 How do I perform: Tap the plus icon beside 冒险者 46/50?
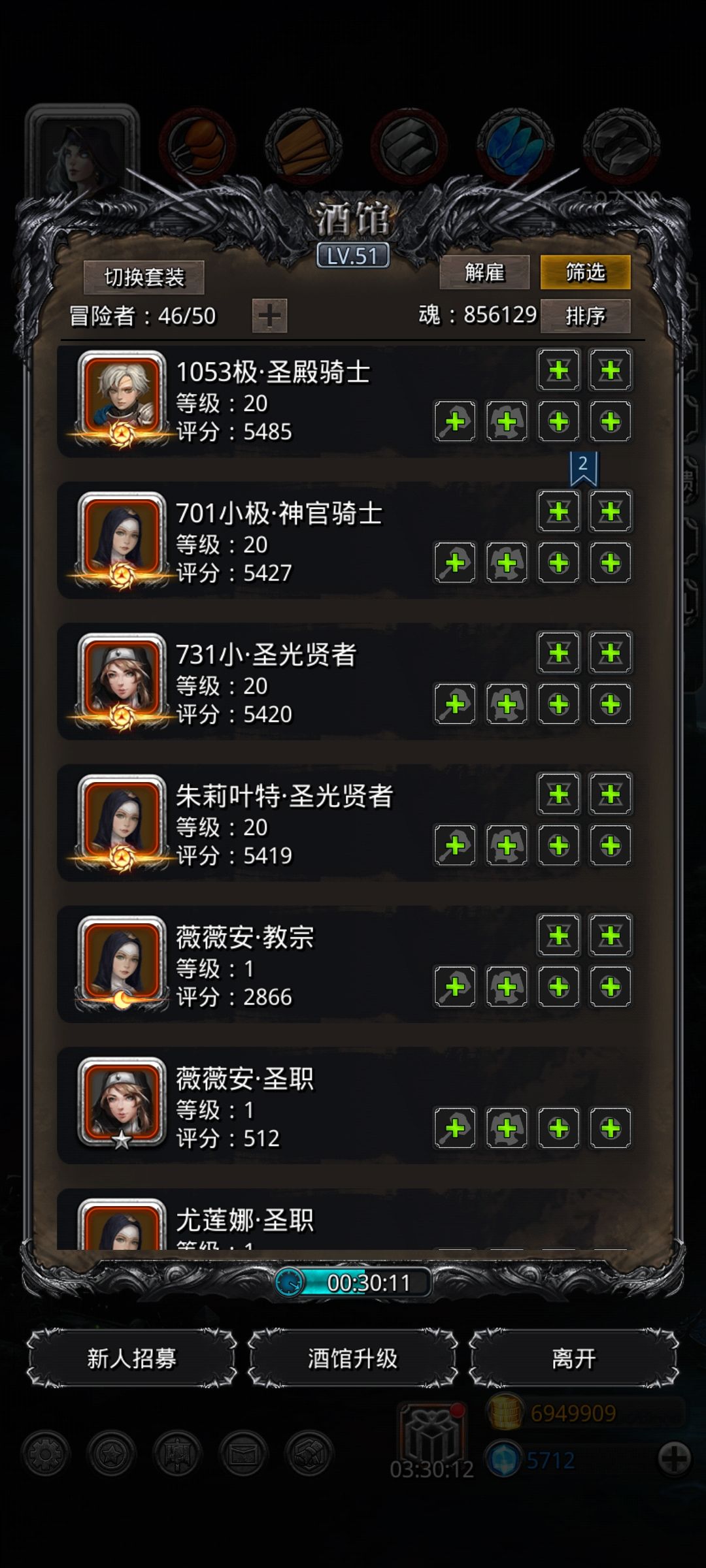pyautogui.click(x=269, y=316)
